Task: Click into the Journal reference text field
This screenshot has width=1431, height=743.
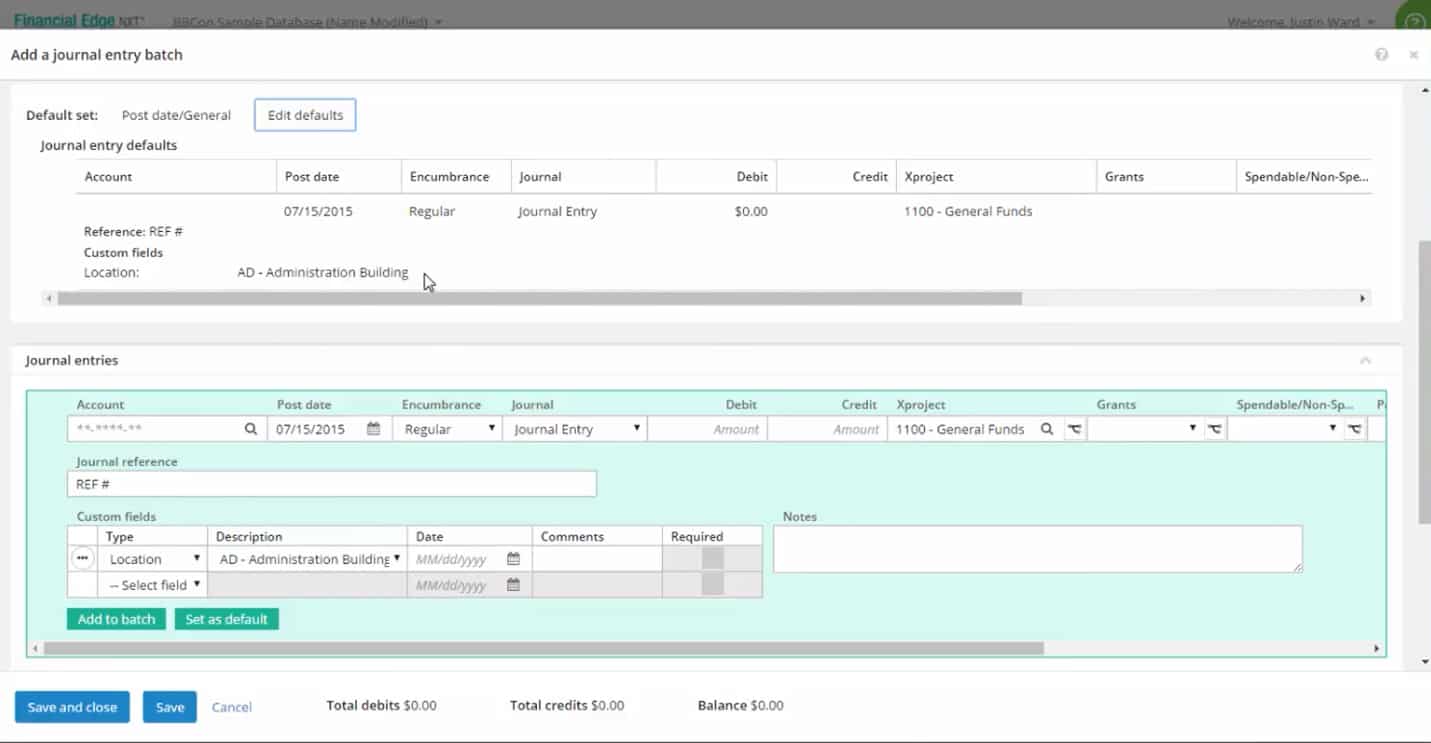Action: [x=331, y=484]
